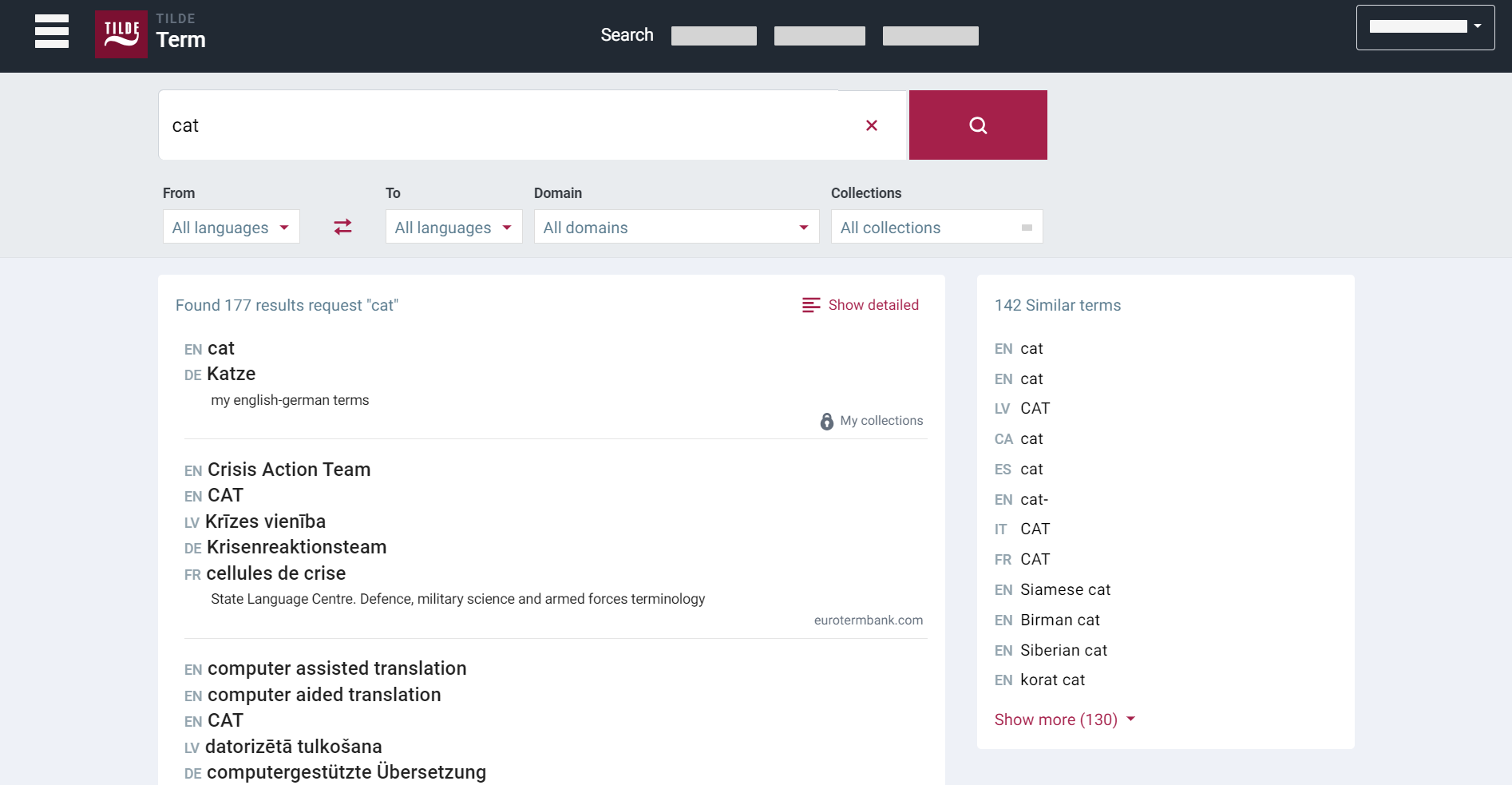The width and height of the screenshot is (1512, 785).
Task: Open the All collections selector
Action: [x=937, y=227]
